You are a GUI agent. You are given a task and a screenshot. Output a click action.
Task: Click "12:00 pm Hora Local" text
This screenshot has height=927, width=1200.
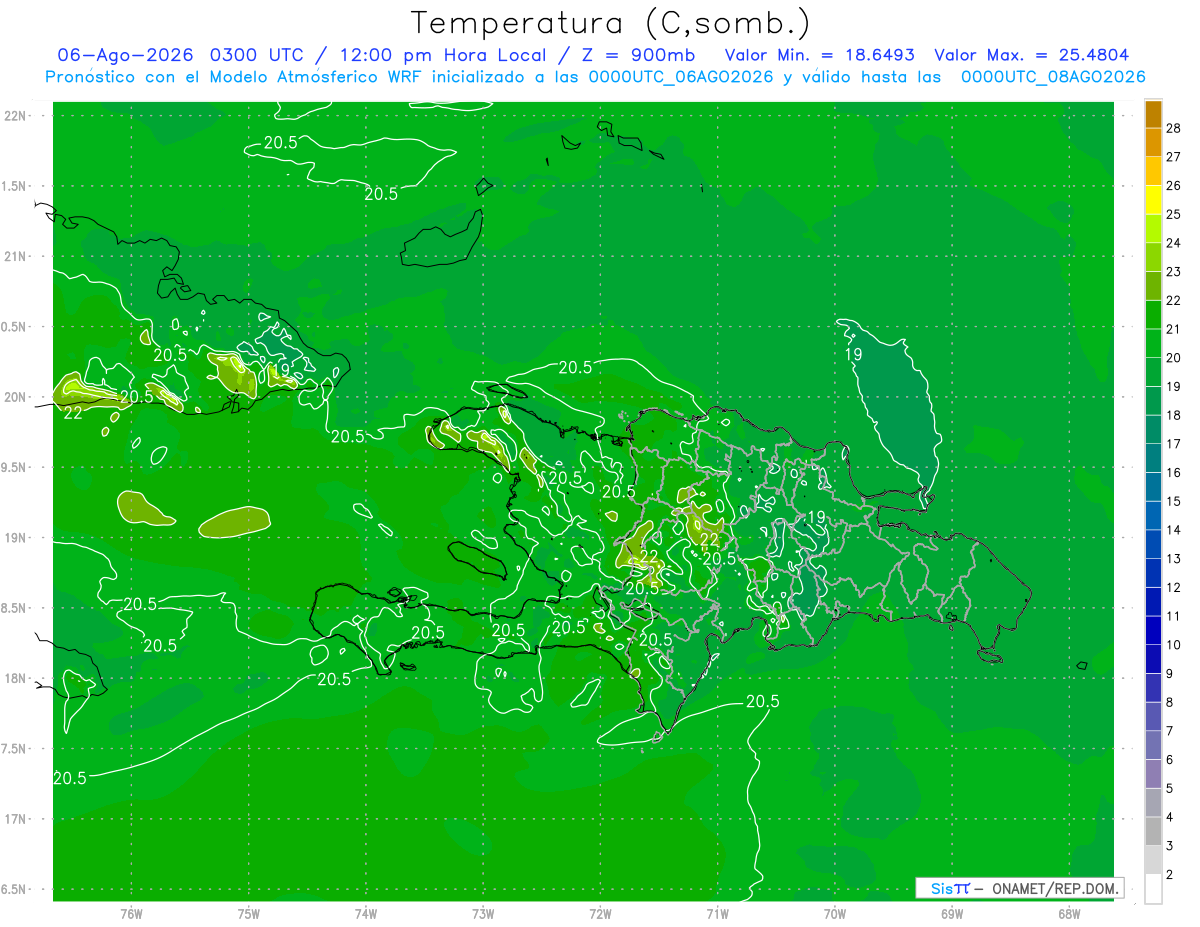tap(444, 55)
